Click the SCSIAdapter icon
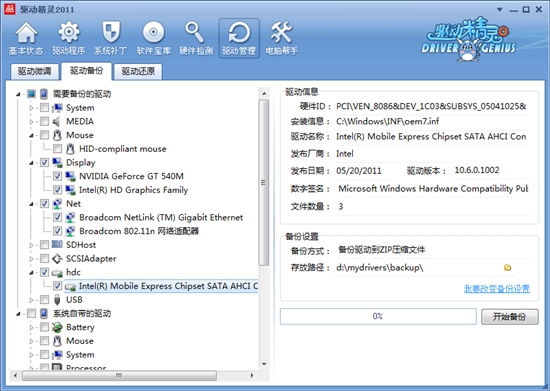This screenshot has width=550, height=391. tap(57, 258)
